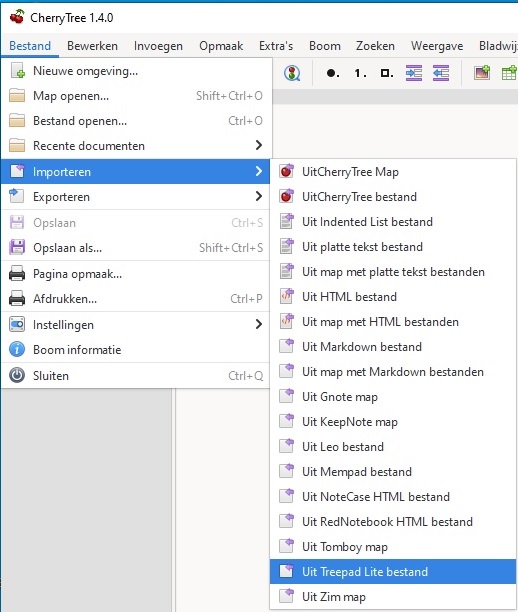Click the import icon beside Uit Zim map

pos(287,596)
